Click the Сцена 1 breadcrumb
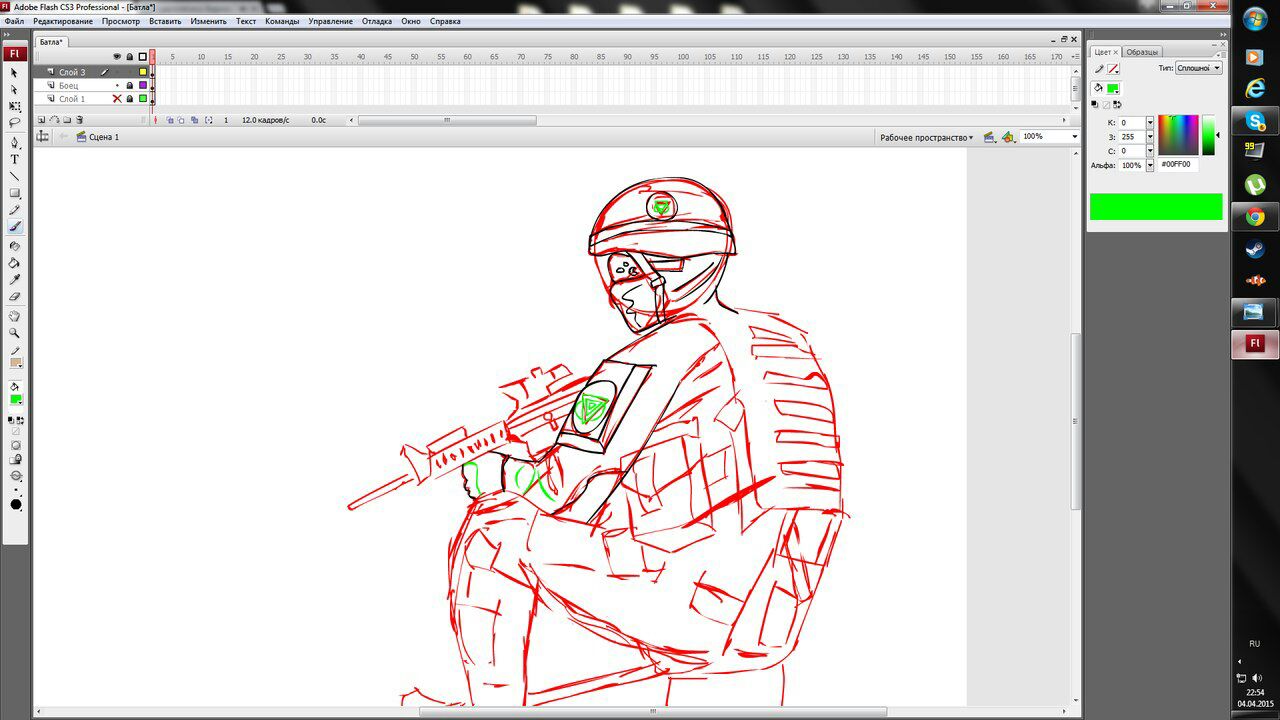Image resolution: width=1280 pixels, height=720 pixels. tap(103, 137)
